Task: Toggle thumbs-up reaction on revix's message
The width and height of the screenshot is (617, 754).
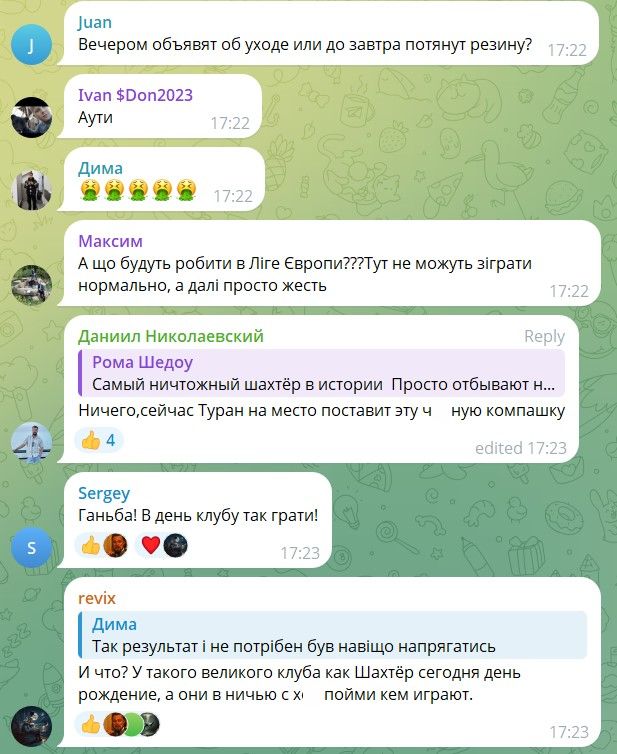Action: [x=118, y=724]
